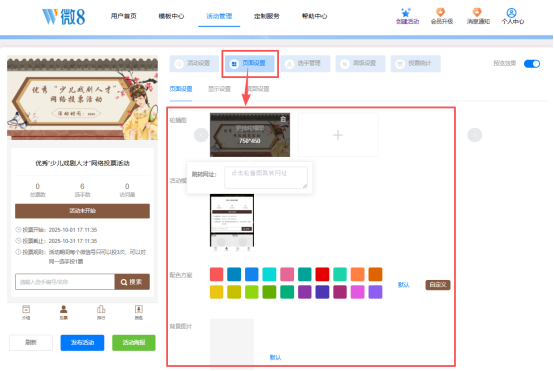554x371 pixels.
Task: Click the 750*450 carousel image thumbnail
Action: point(250,135)
